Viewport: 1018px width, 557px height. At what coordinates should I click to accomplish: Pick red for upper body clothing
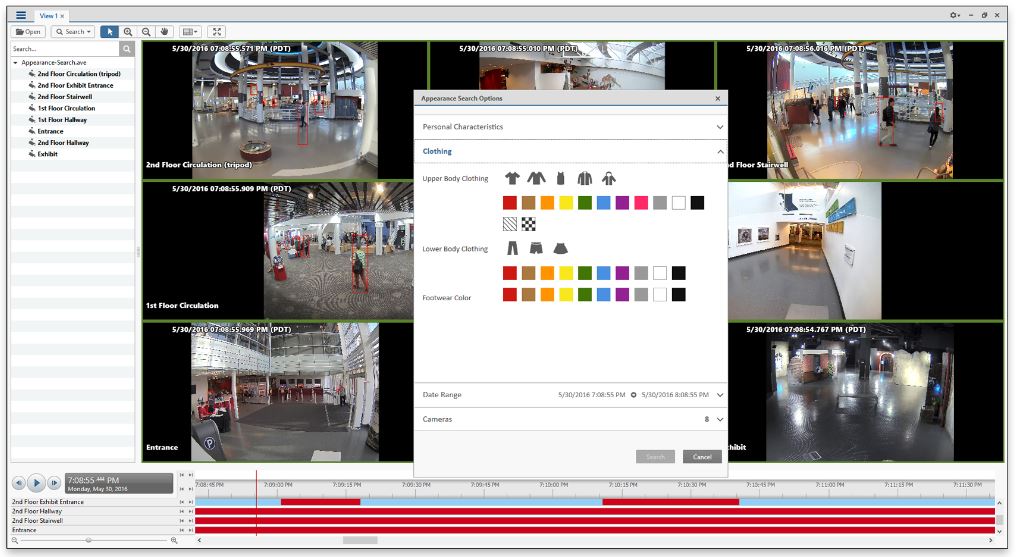point(510,203)
